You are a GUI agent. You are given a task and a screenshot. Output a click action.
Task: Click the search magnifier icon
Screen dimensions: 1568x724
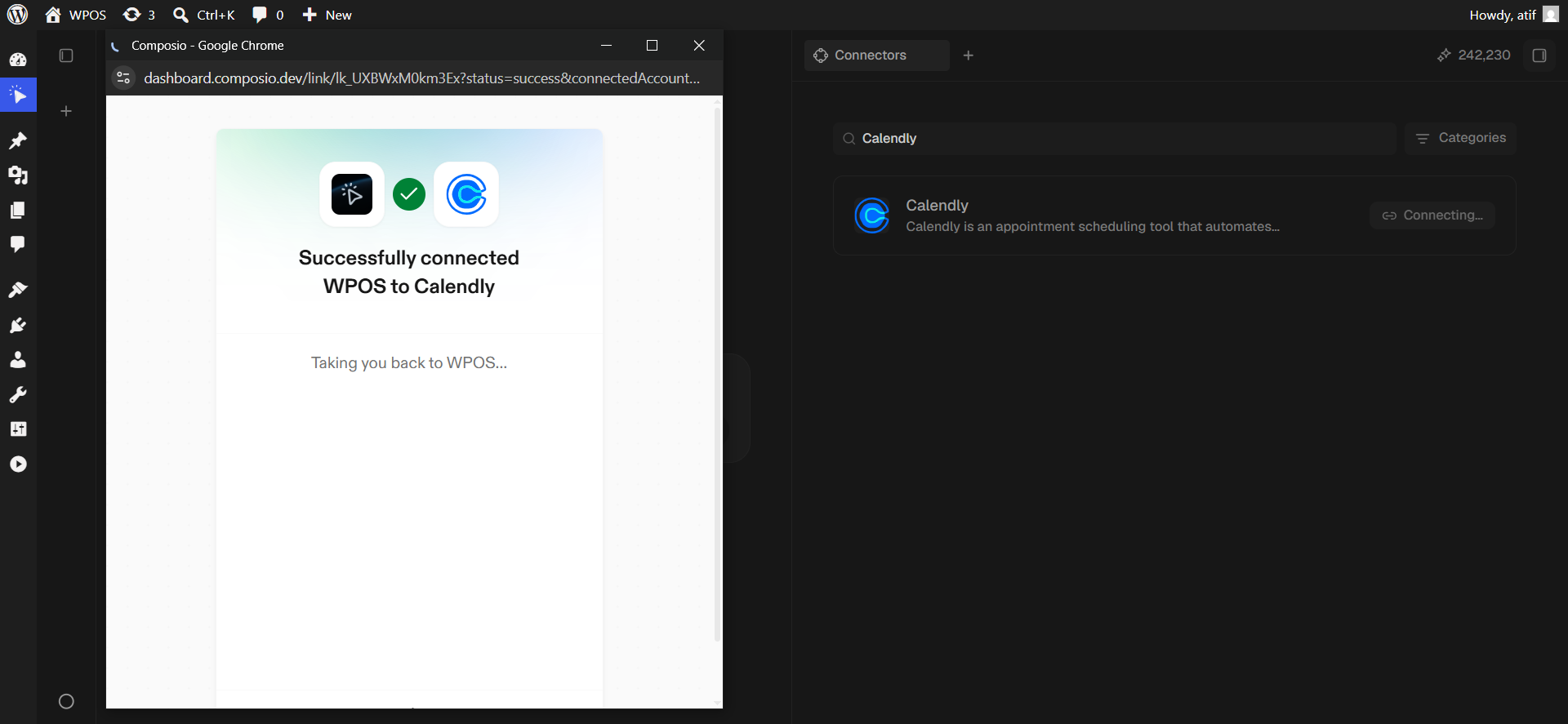849,139
